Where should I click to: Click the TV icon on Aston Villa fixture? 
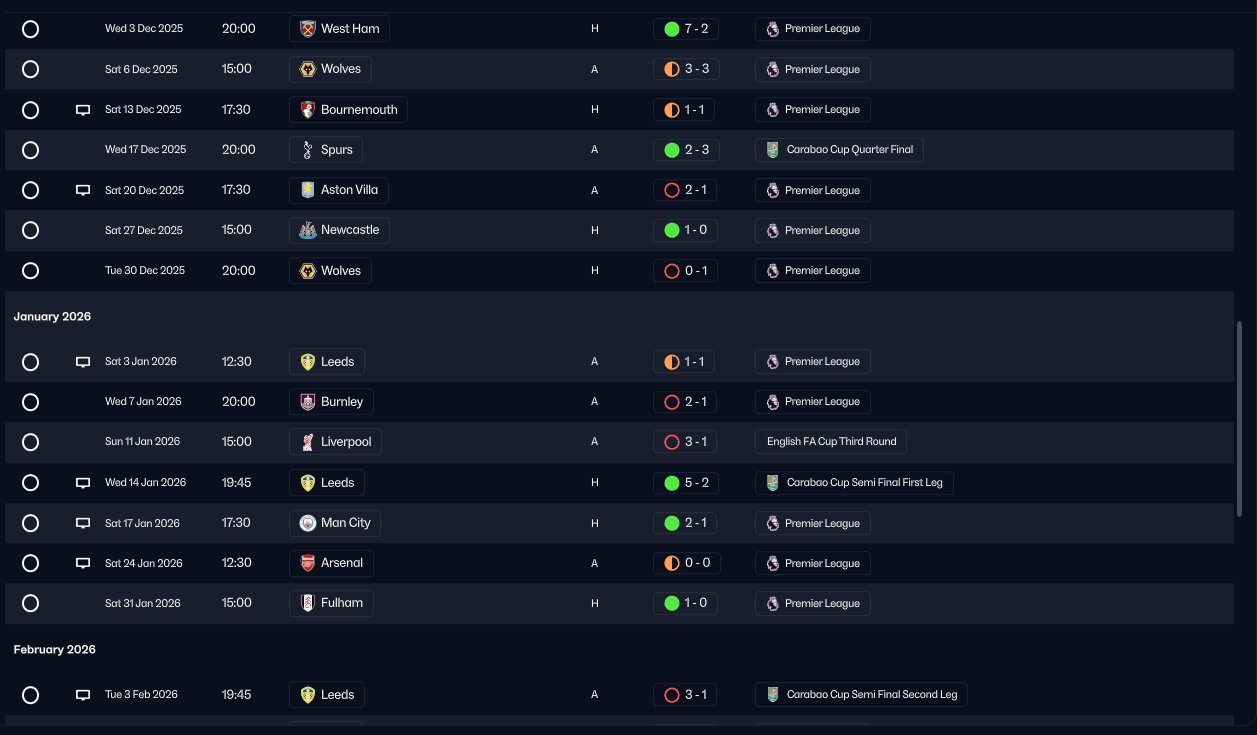click(x=83, y=190)
